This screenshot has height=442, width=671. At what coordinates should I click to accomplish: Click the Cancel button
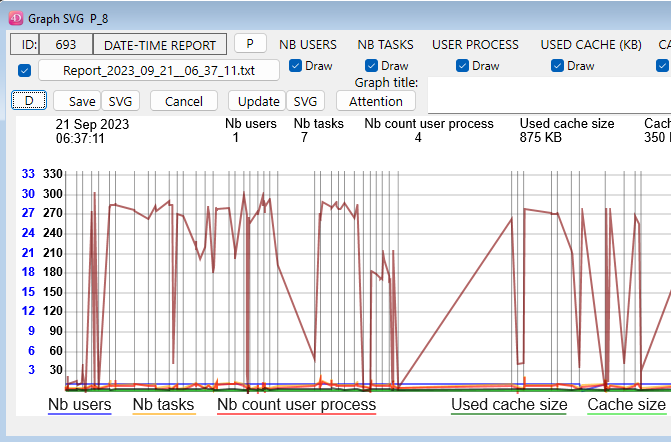[x=184, y=101]
